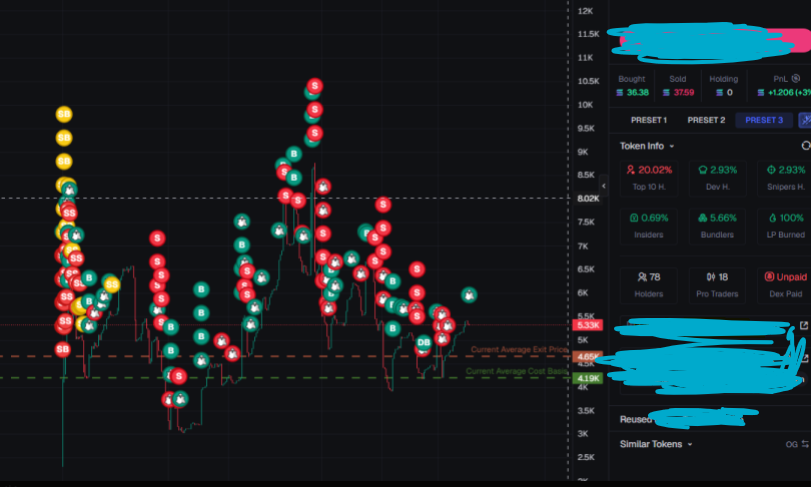This screenshot has height=487, width=811.
Task: Click the Current Average Exit Price line label
Action: [519, 349]
